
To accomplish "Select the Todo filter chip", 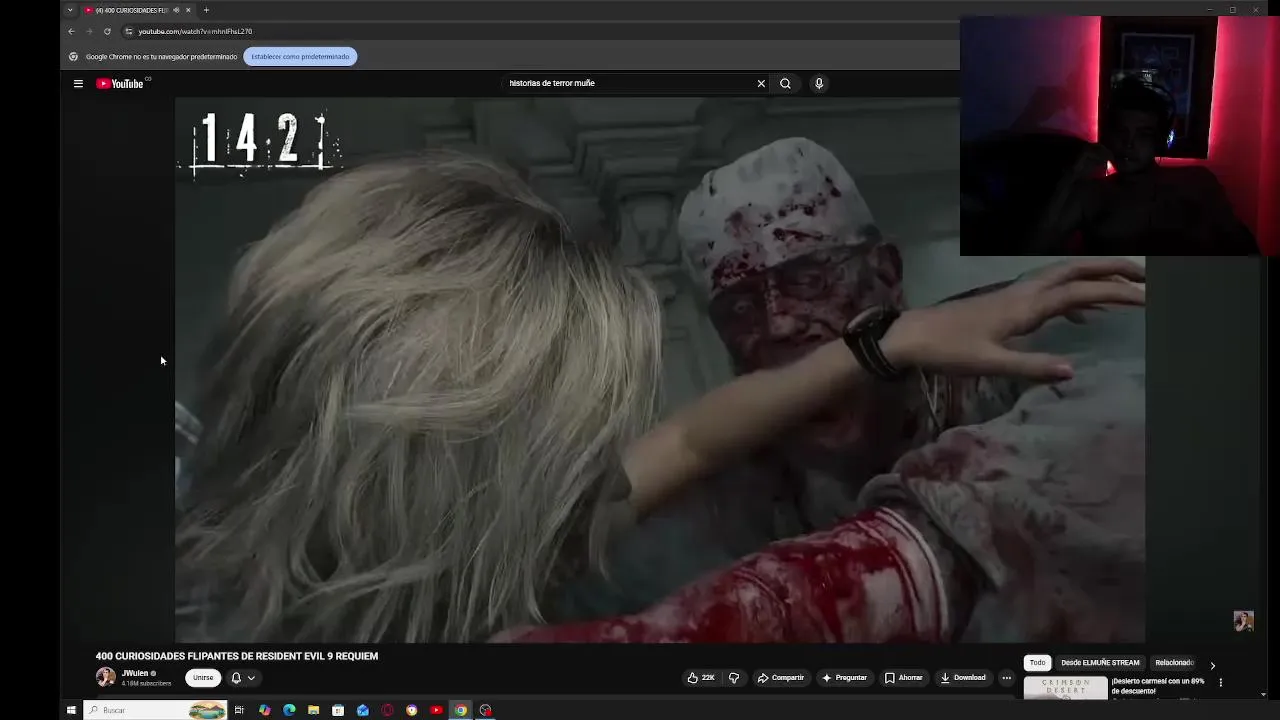I will pyautogui.click(x=1037, y=663).
